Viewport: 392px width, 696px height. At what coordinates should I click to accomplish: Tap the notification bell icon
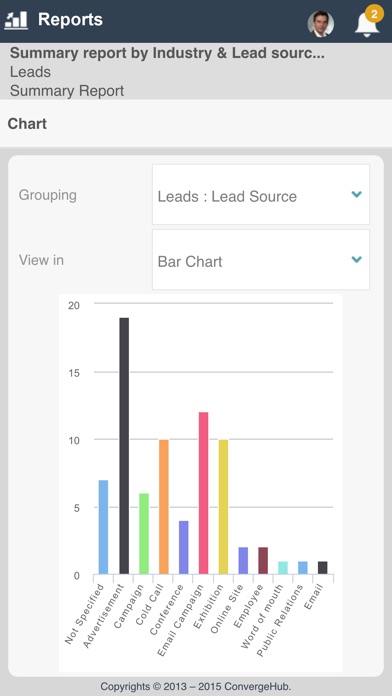367,24
